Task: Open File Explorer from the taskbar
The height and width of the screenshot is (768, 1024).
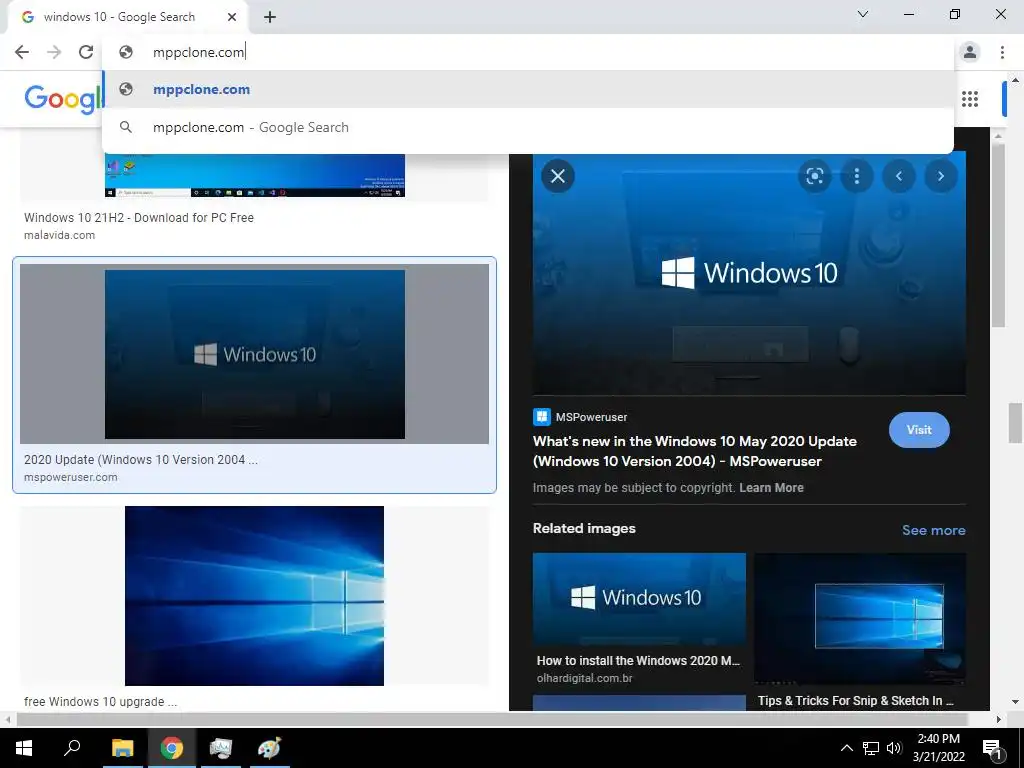Action: 122,748
